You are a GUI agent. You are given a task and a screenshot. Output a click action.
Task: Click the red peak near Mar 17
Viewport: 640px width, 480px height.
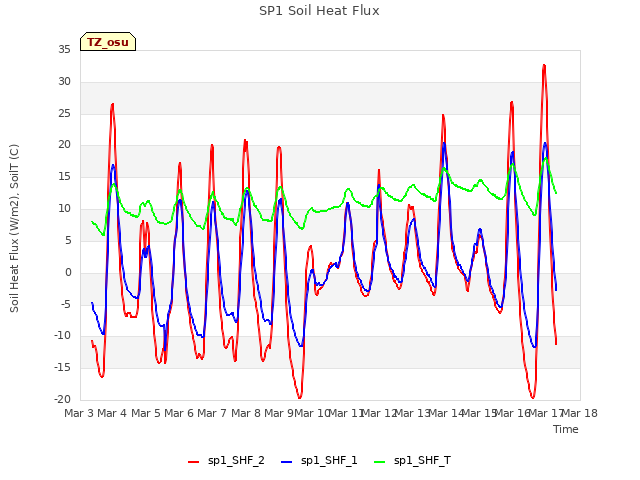[x=544, y=65]
